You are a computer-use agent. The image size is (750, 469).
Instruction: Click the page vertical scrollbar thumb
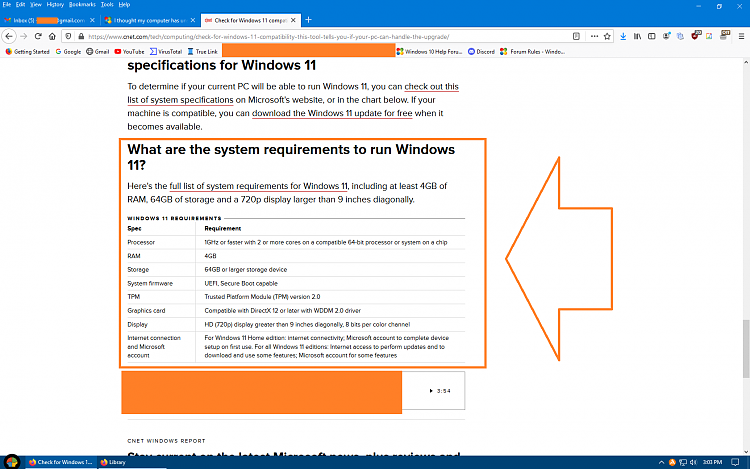(x=746, y=349)
